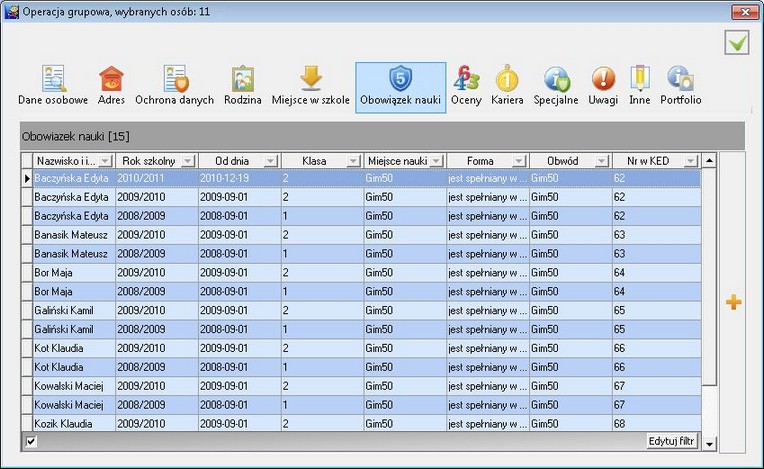Screen dimensions: 764x469
Task: Toggle the filter checkbox at grid bottom
Action: [31, 442]
